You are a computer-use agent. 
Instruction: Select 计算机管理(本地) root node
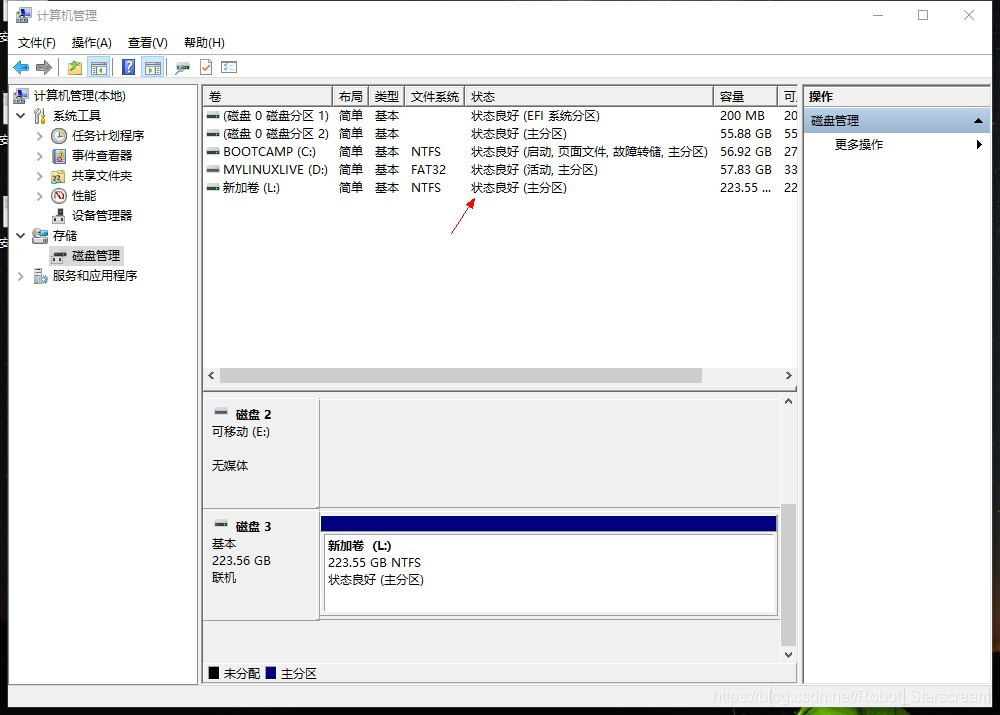(80, 96)
